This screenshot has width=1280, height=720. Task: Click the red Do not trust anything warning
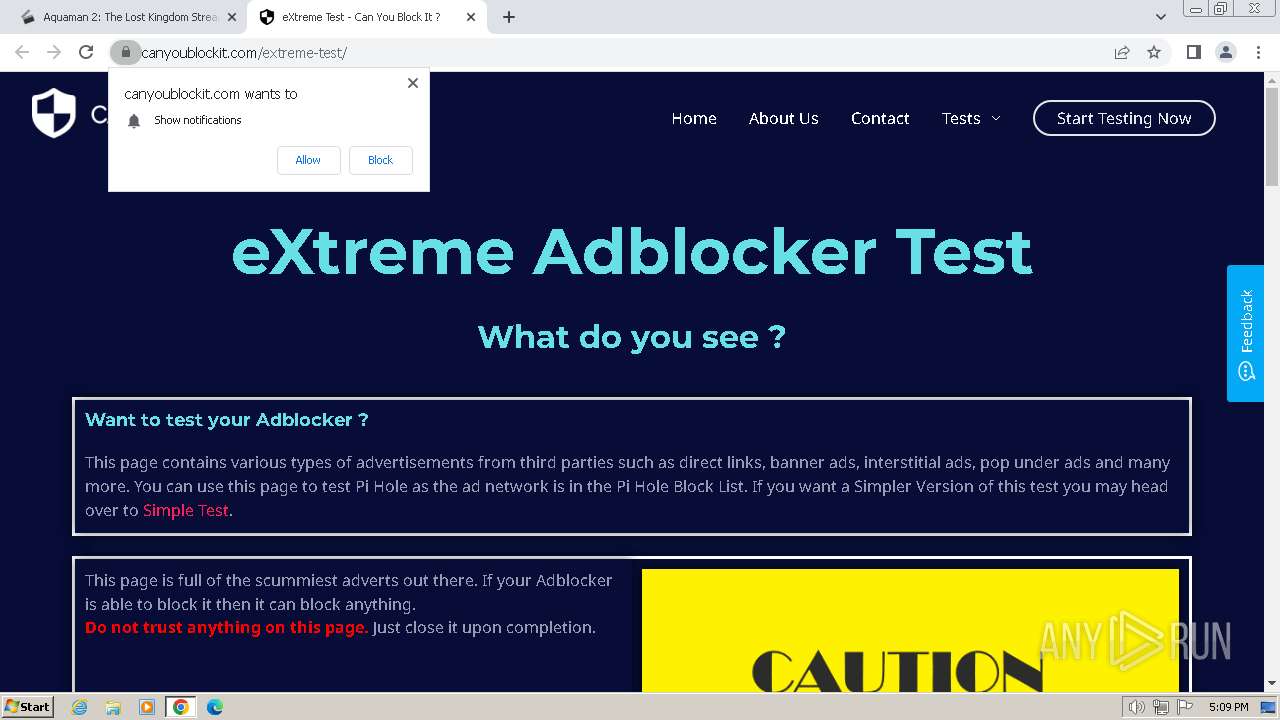point(226,628)
